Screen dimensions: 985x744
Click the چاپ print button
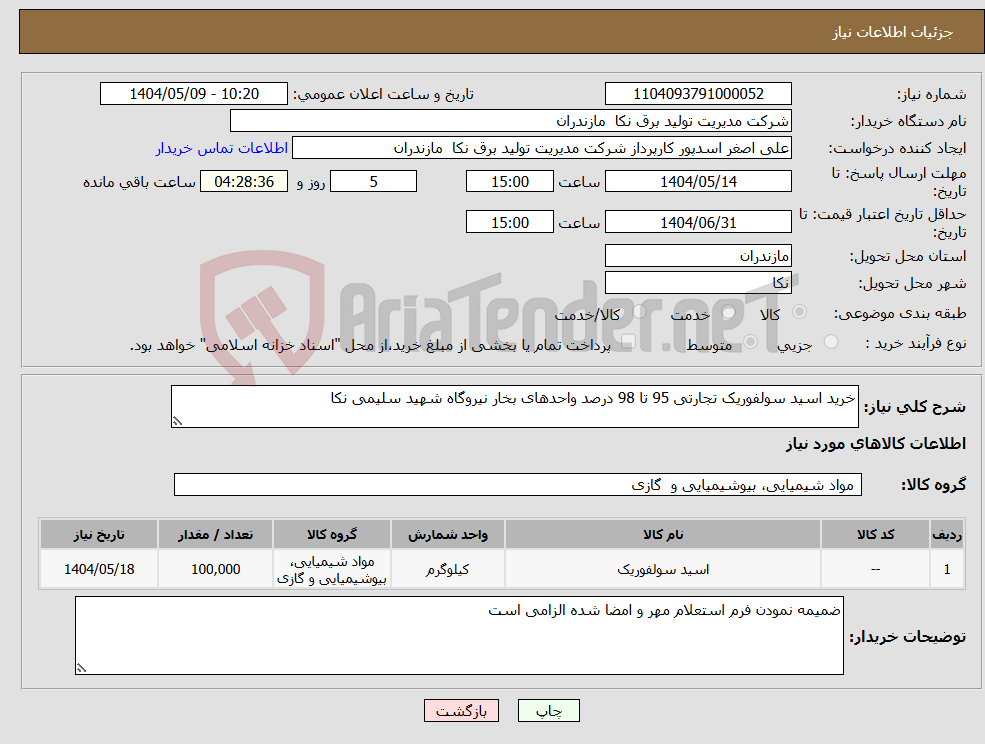[548, 711]
